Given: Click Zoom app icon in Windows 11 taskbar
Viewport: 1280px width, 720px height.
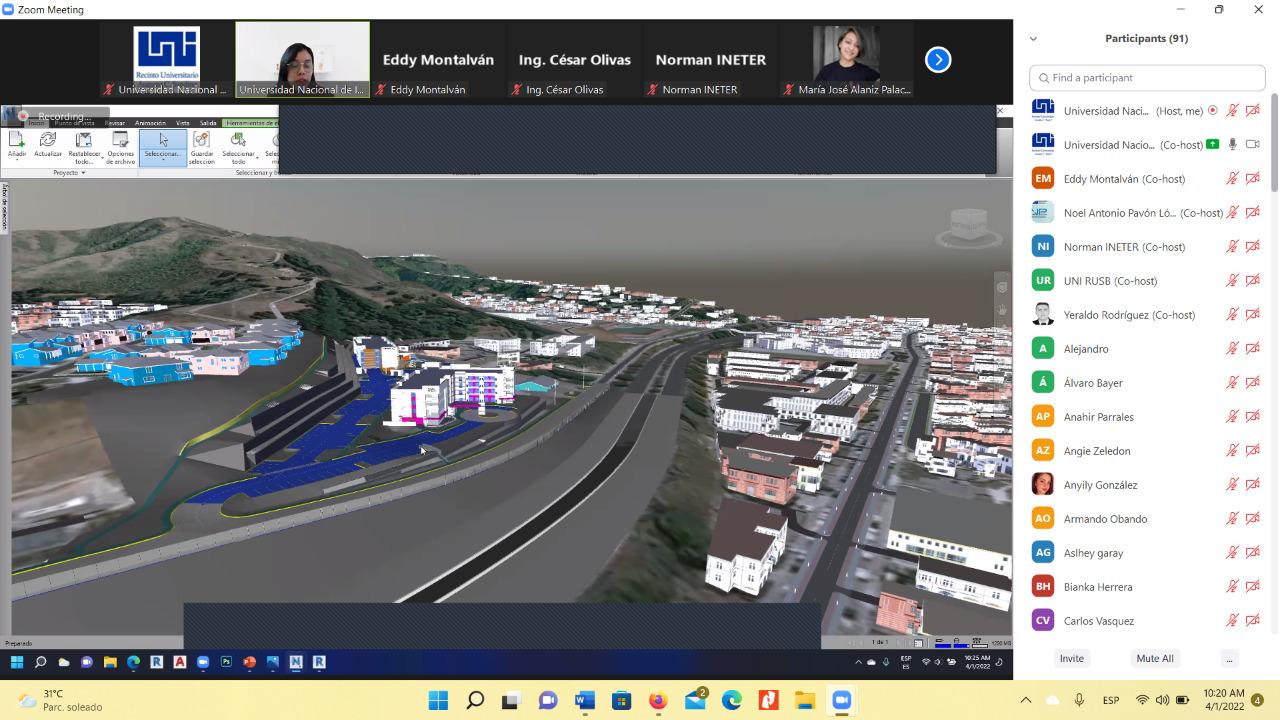Looking at the screenshot, I should point(841,700).
